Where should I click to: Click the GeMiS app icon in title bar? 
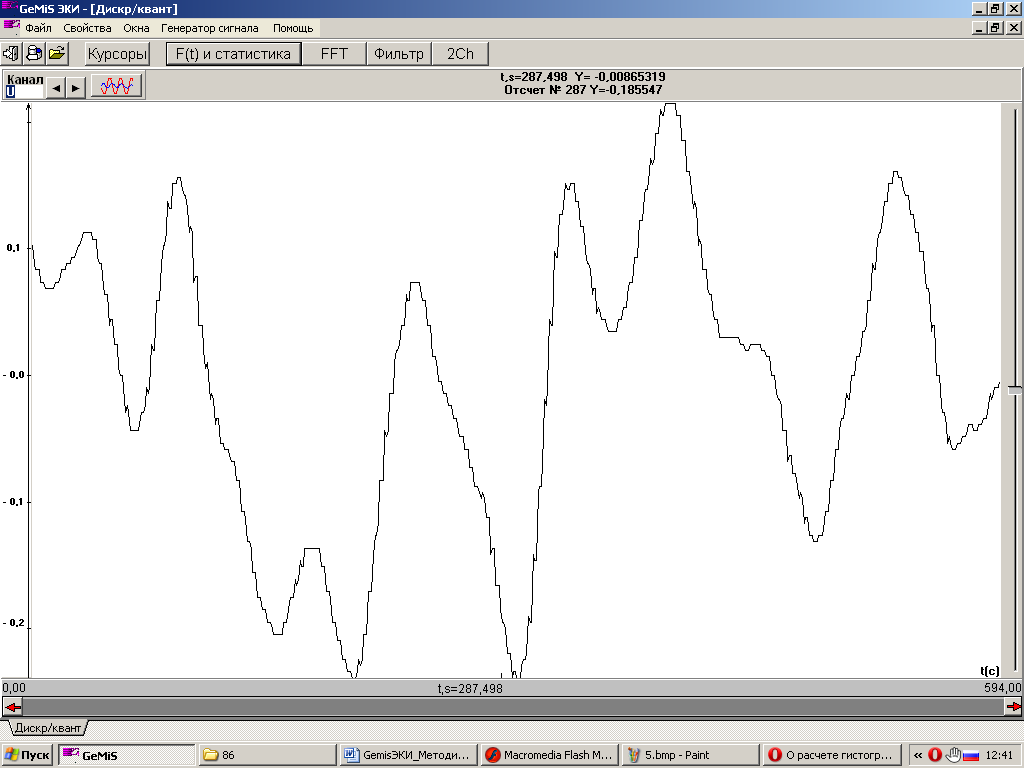click(x=8, y=8)
